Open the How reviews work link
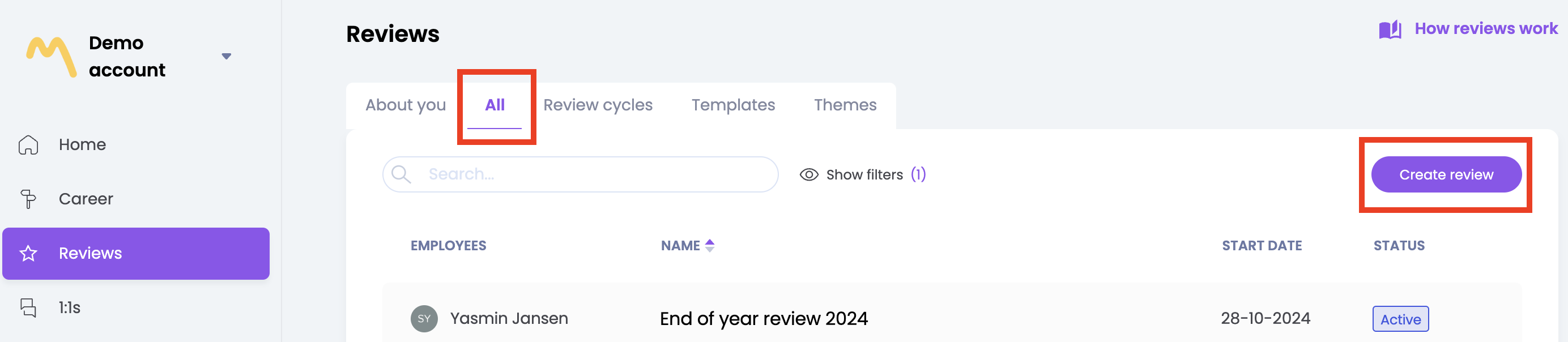 [1485, 29]
